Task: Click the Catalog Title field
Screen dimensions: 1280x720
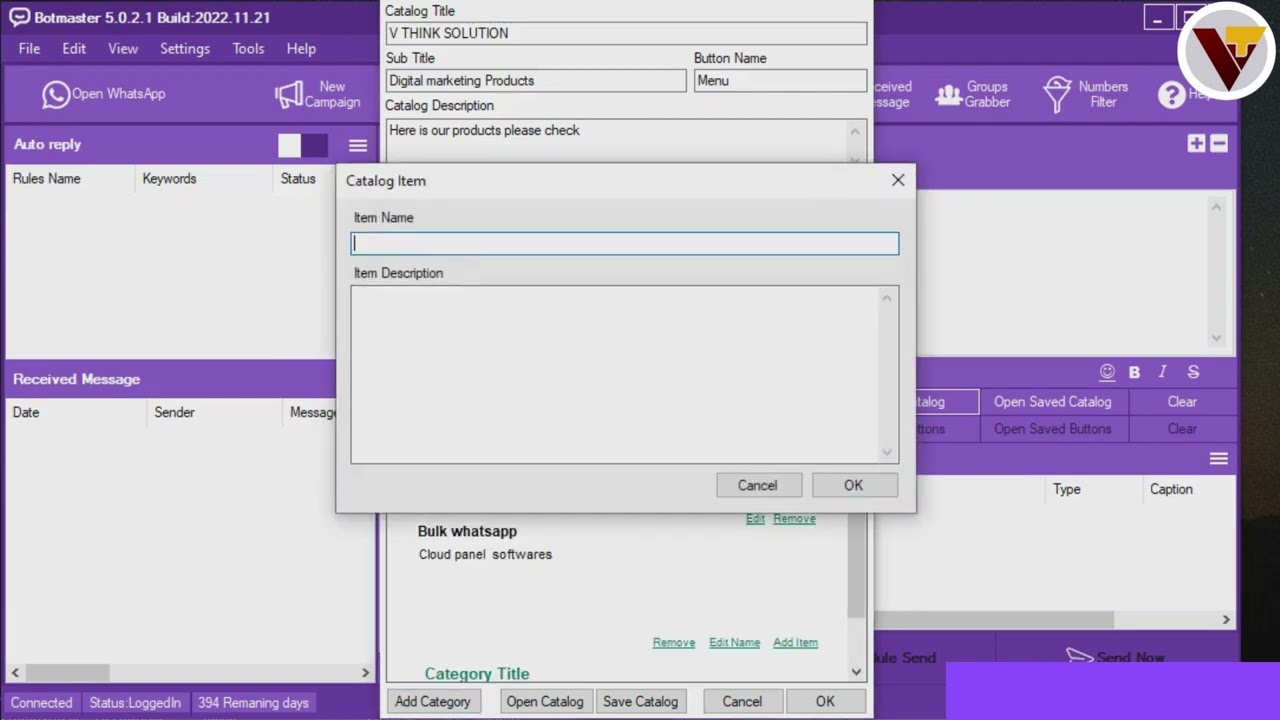Action: point(626,33)
